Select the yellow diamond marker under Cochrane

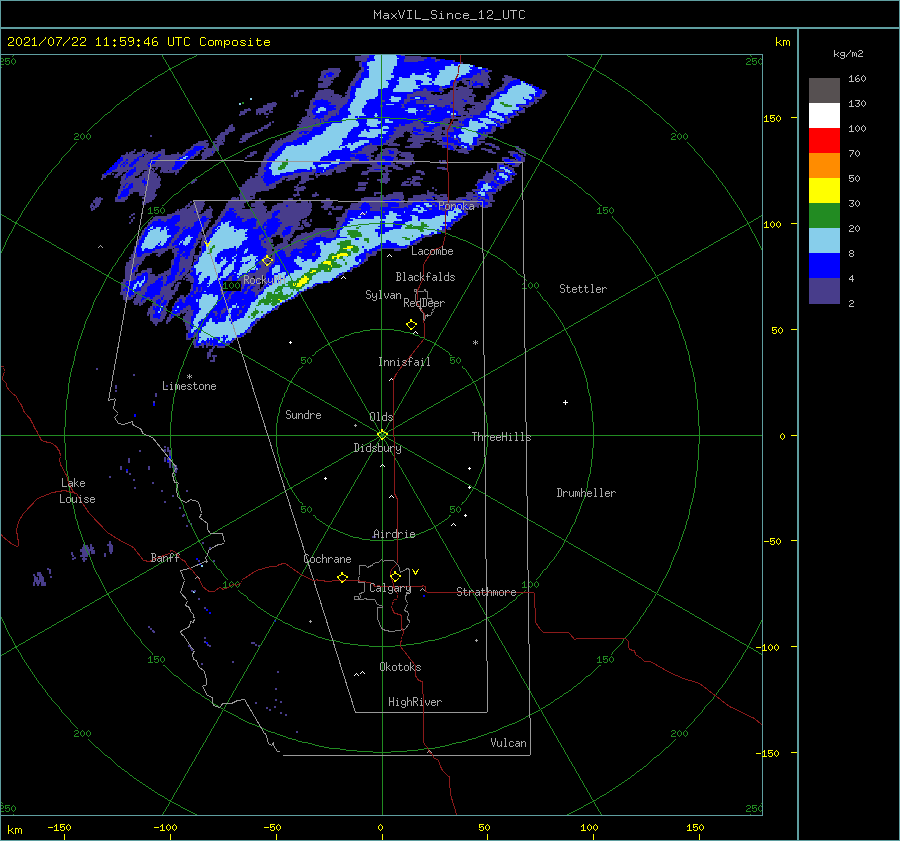(x=342, y=577)
